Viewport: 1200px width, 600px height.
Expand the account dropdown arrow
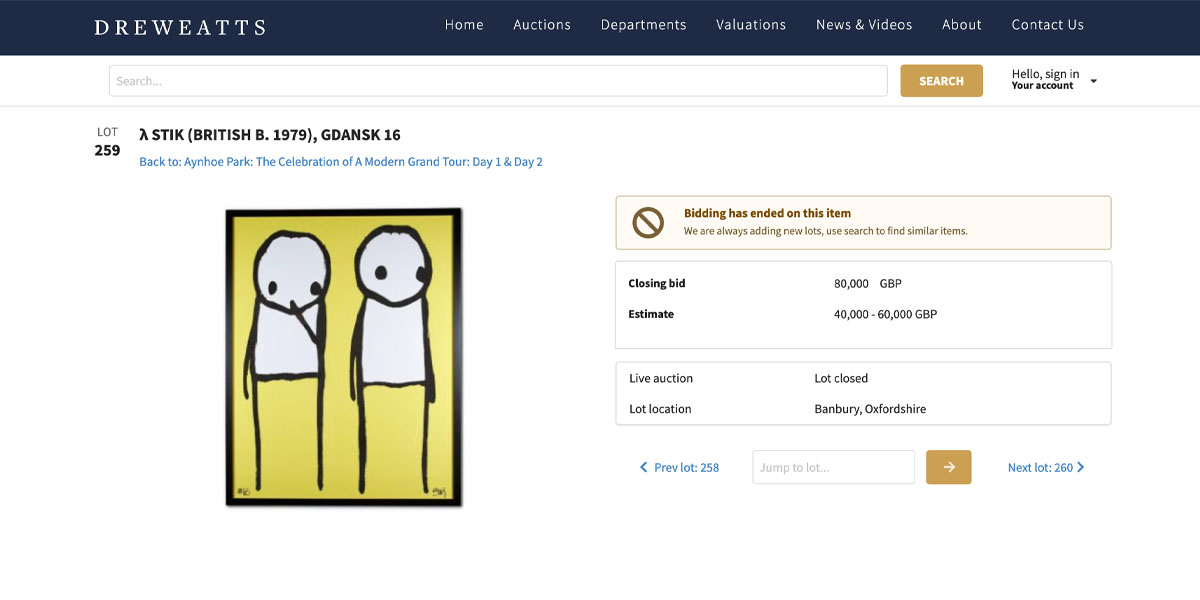(1093, 81)
